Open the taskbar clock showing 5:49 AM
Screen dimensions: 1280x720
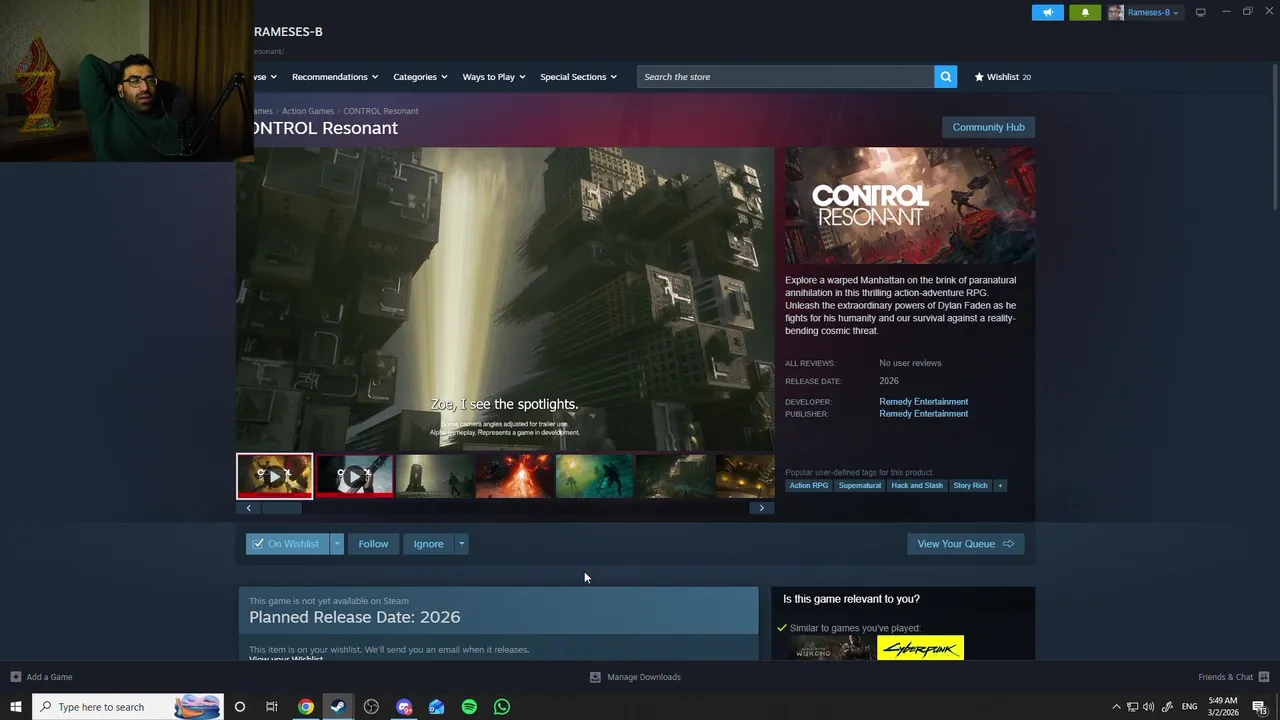pos(1223,707)
